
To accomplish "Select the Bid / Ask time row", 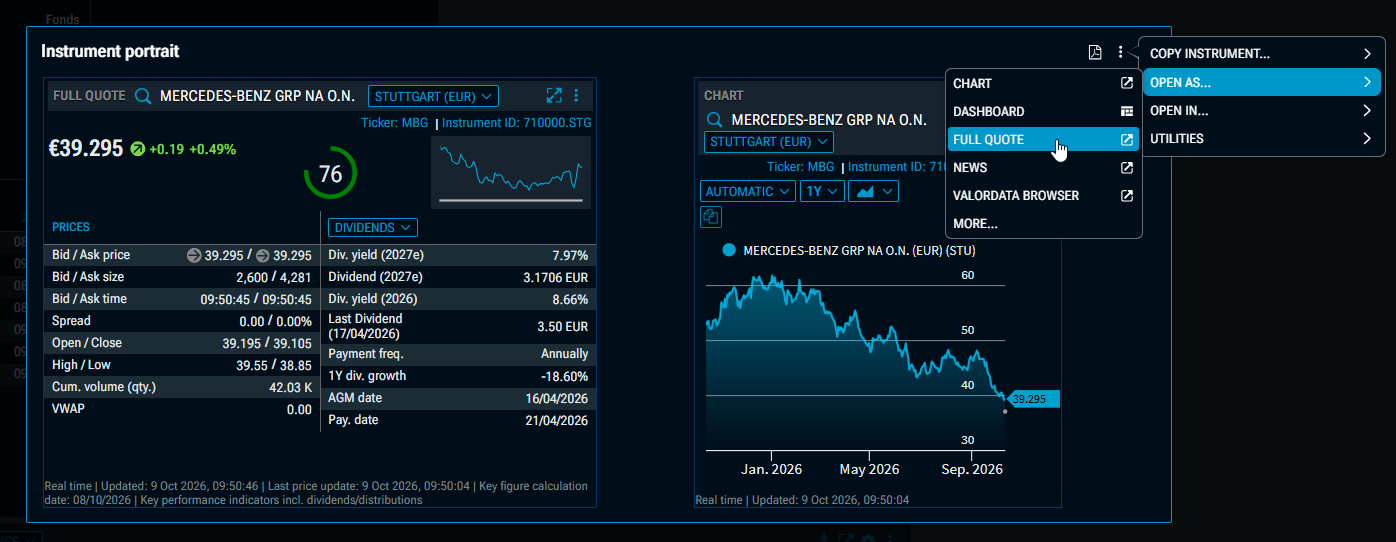I will click(182, 299).
